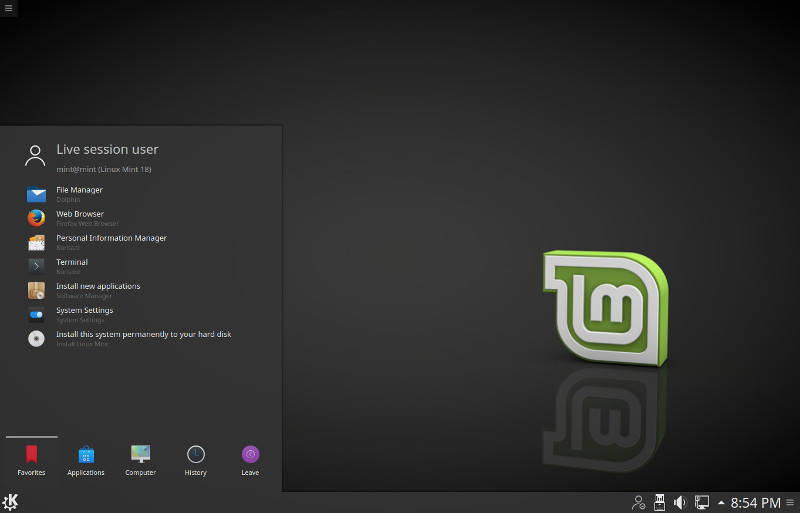Click the 'Live session user' name text
The image size is (800, 513).
coord(107,150)
